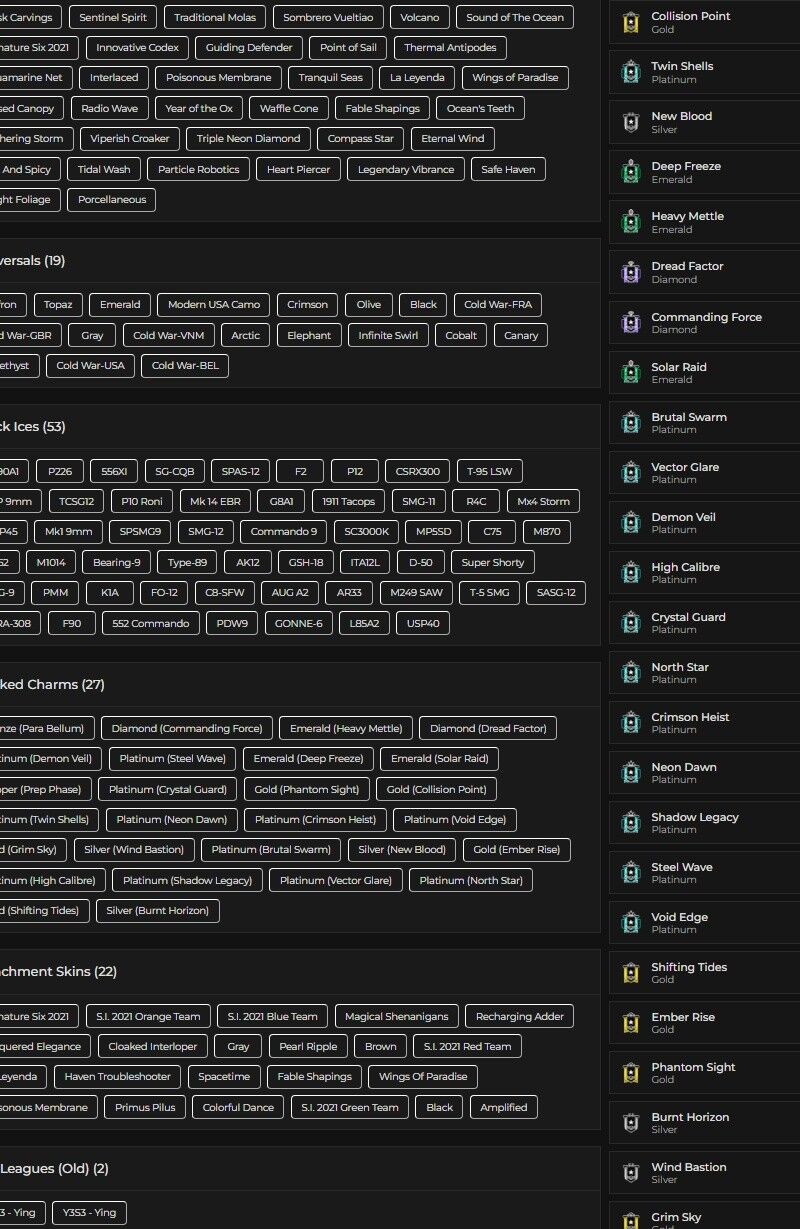The height and width of the screenshot is (1229, 800).
Task: Click the Dread Factor diamond charm icon
Action: [630, 272]
